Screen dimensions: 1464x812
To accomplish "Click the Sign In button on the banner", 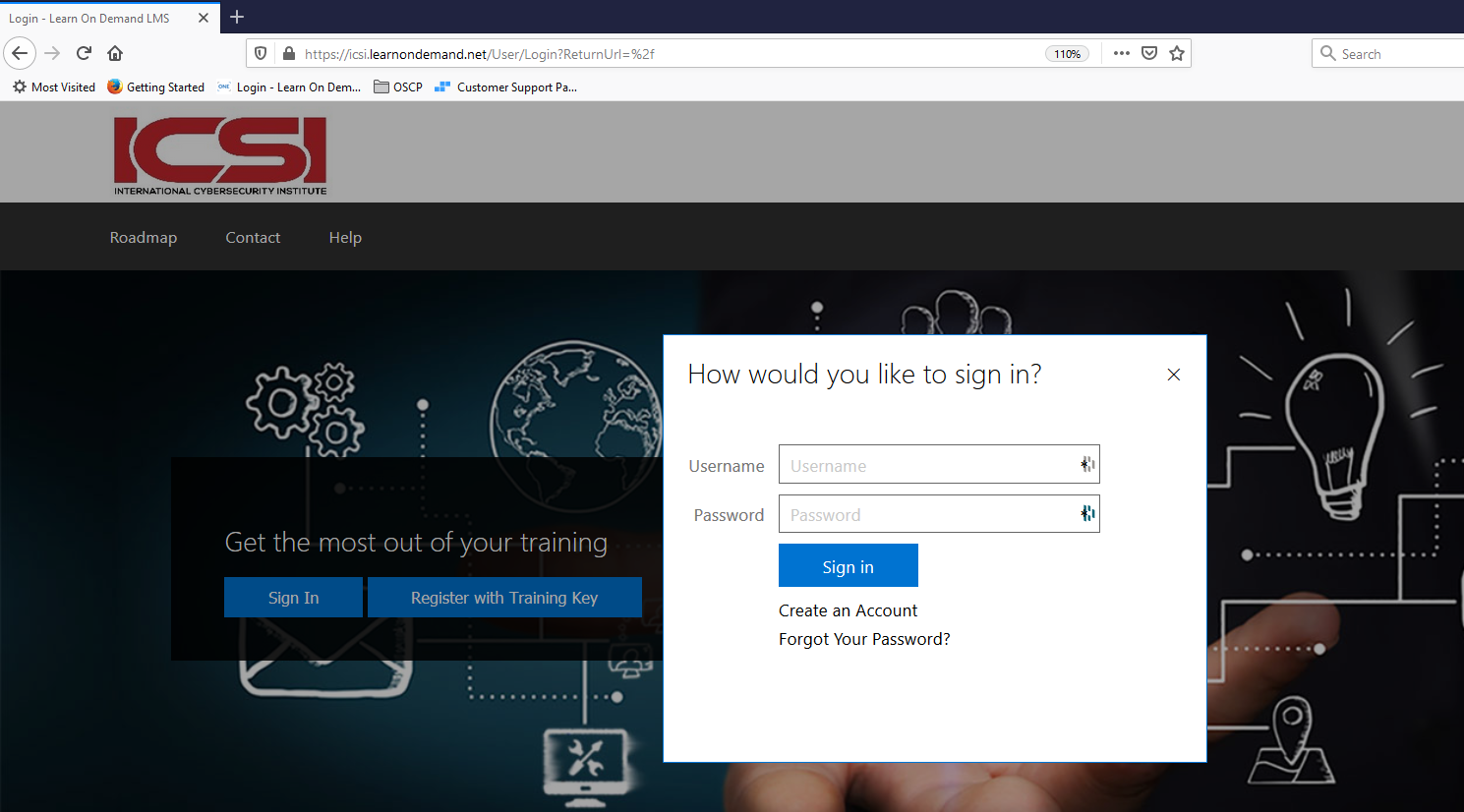I will 293,598.
